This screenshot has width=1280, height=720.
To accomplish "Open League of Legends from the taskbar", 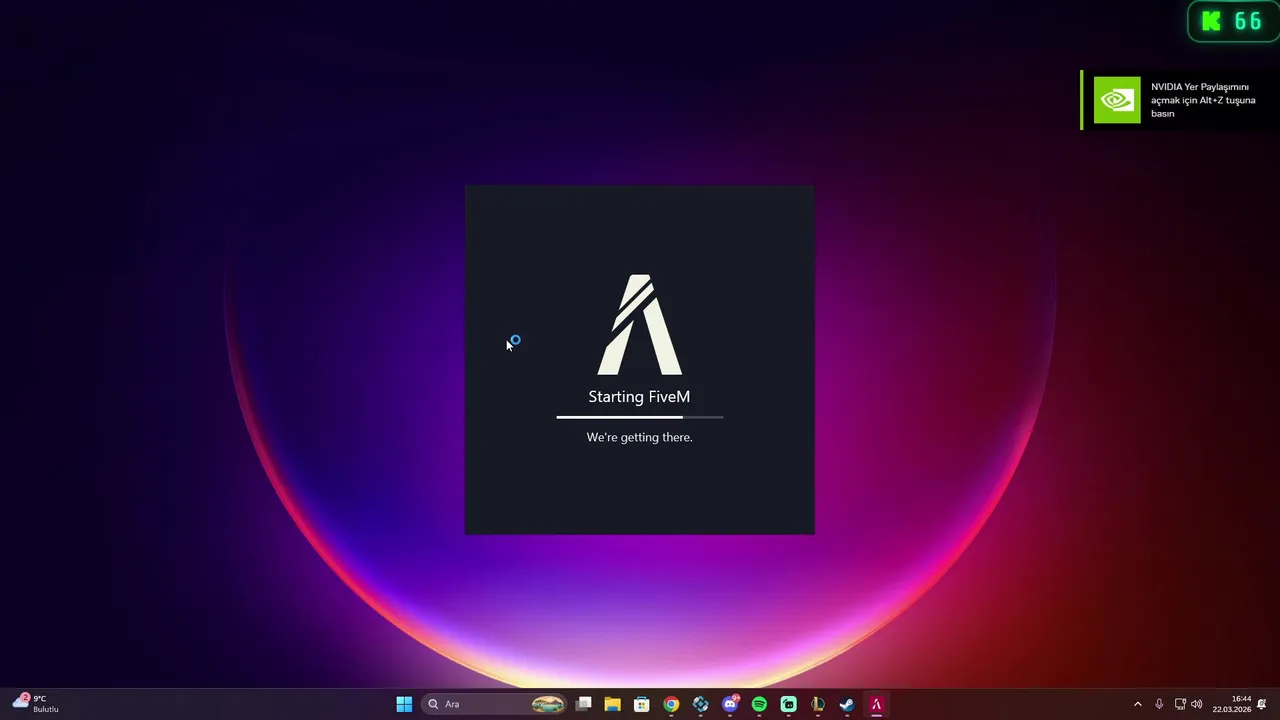I will (x=818, y=704).
